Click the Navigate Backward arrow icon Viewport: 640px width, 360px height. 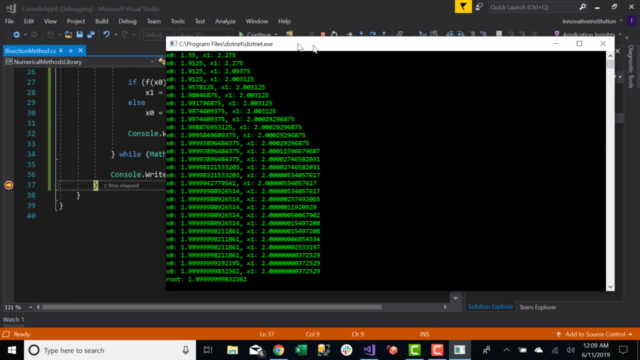(16, 35)
